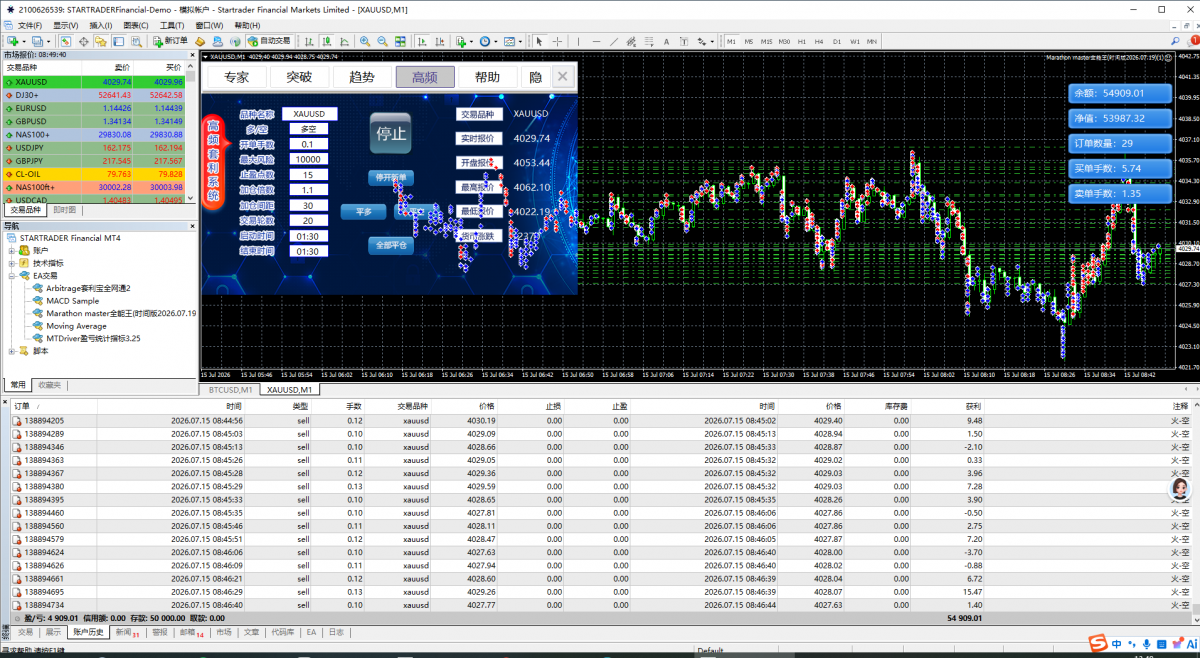
Task: Zoom in on the chart
Action: 364,41
